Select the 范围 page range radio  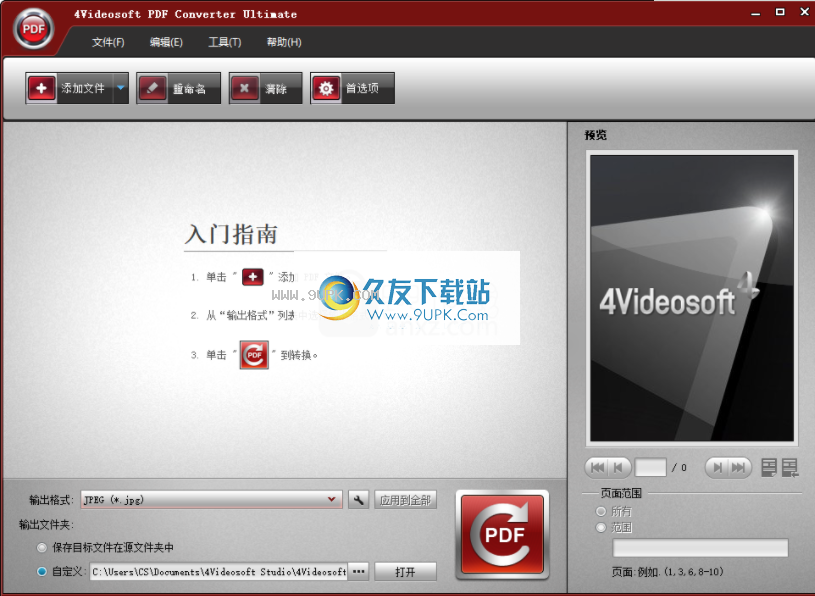(601, 527)
